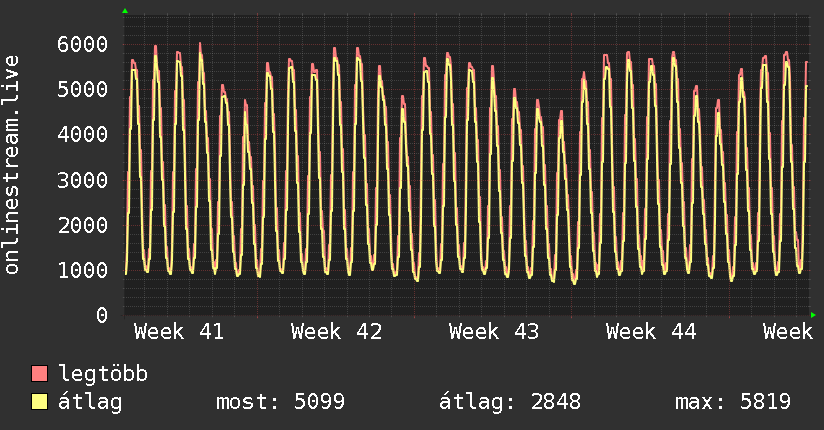The height and width of the screenshot is (430, 824).
Task: Click the 6000 y-axis tick label
Action: (83, 44)
